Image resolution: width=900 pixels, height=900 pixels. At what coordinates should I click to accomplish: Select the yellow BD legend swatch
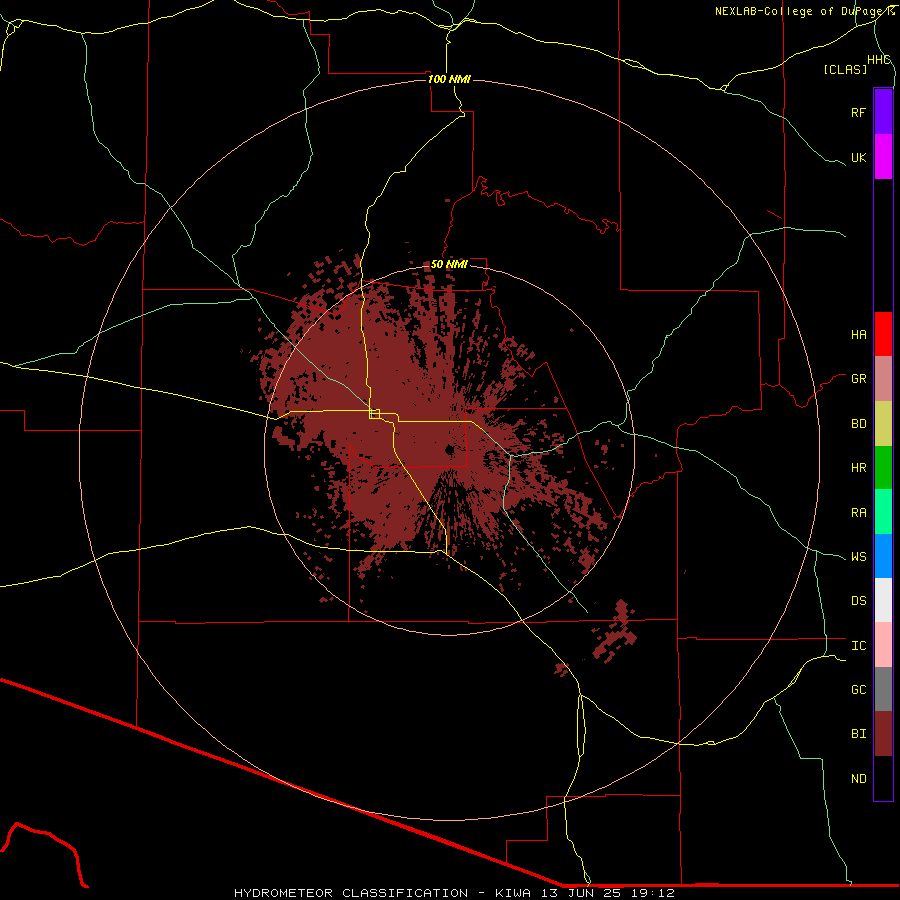pos(883,424)
